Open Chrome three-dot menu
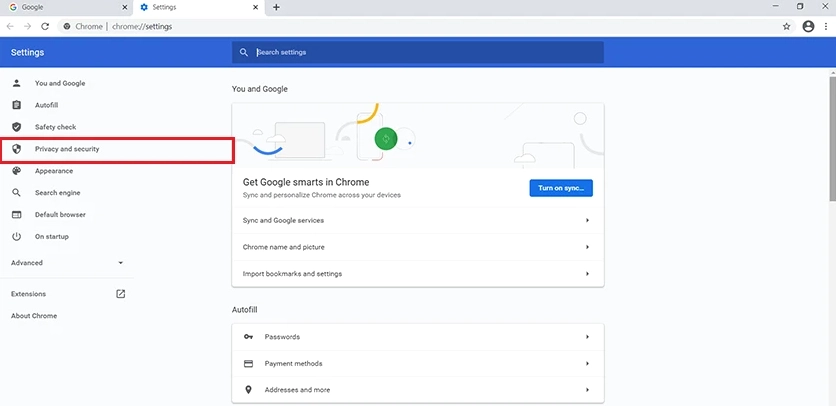 (x=825, y=26)
